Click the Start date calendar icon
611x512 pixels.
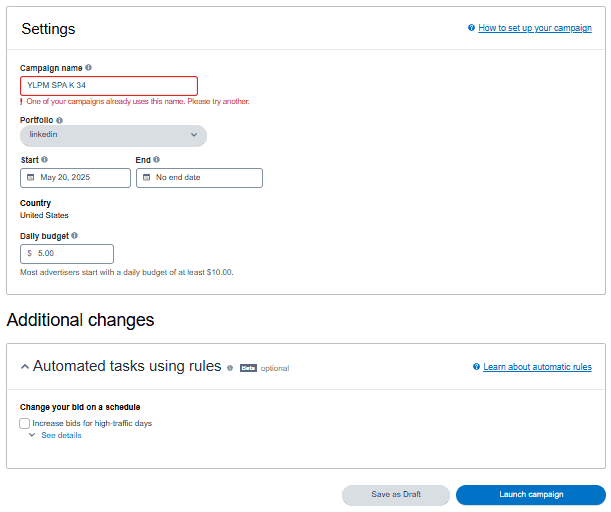(30, 178)
